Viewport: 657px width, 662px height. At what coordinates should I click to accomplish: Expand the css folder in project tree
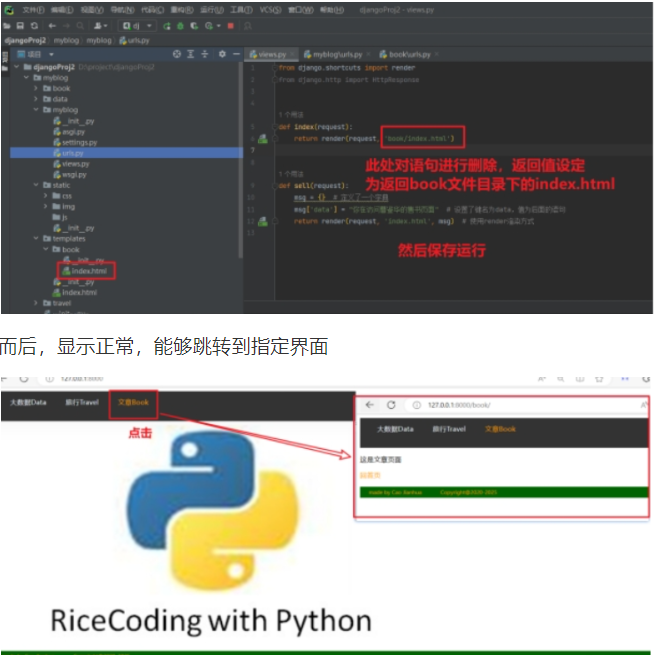45,195
